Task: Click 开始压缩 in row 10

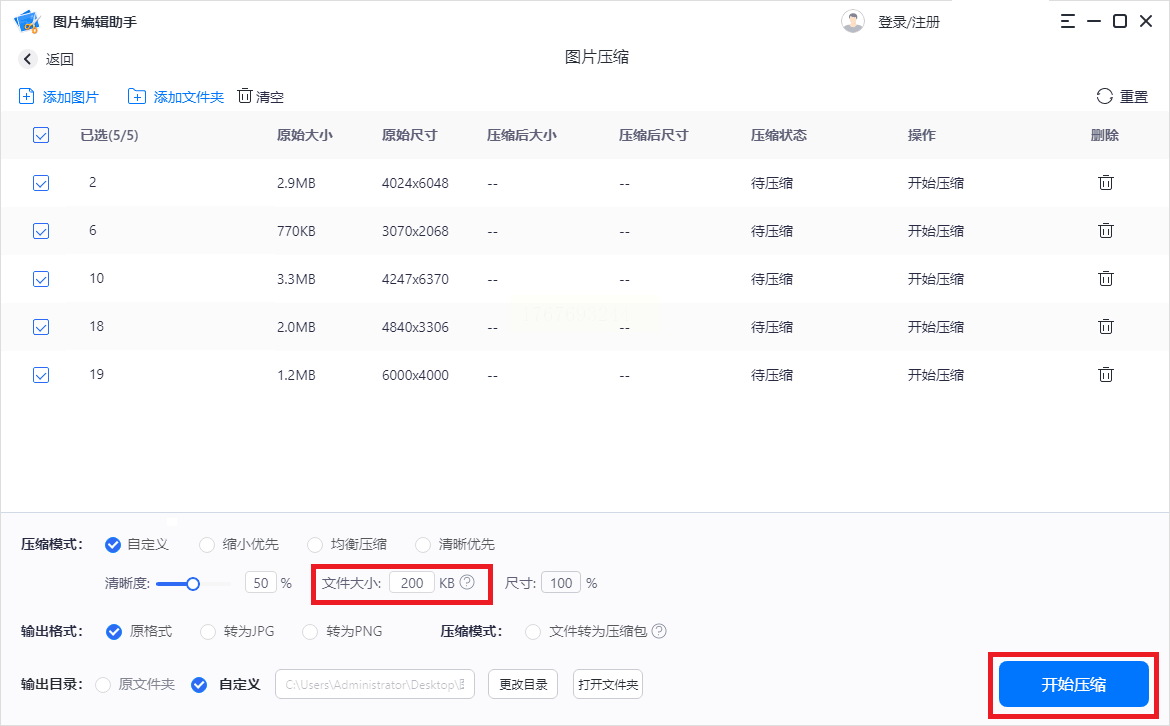Action: 936,279
